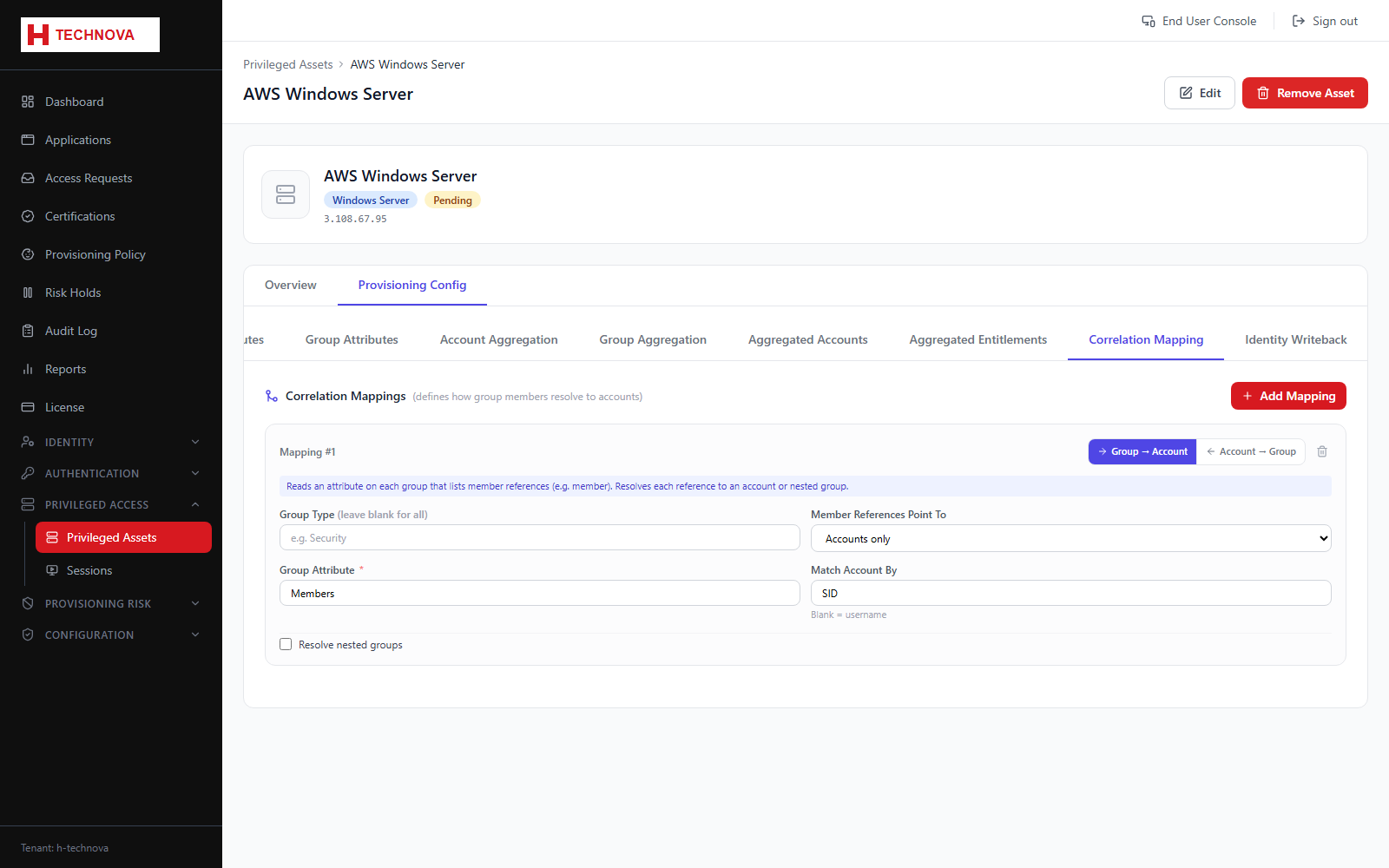Focus the Group Type input field
The image size is (1389, 868).
540,537
